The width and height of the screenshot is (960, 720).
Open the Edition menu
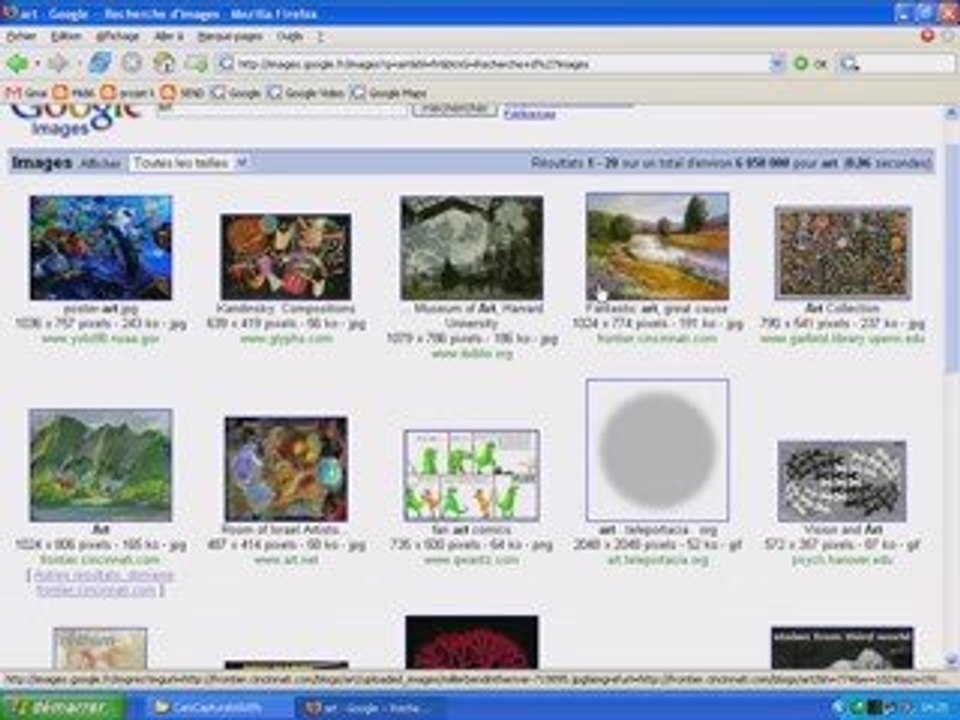coord(66,37)
